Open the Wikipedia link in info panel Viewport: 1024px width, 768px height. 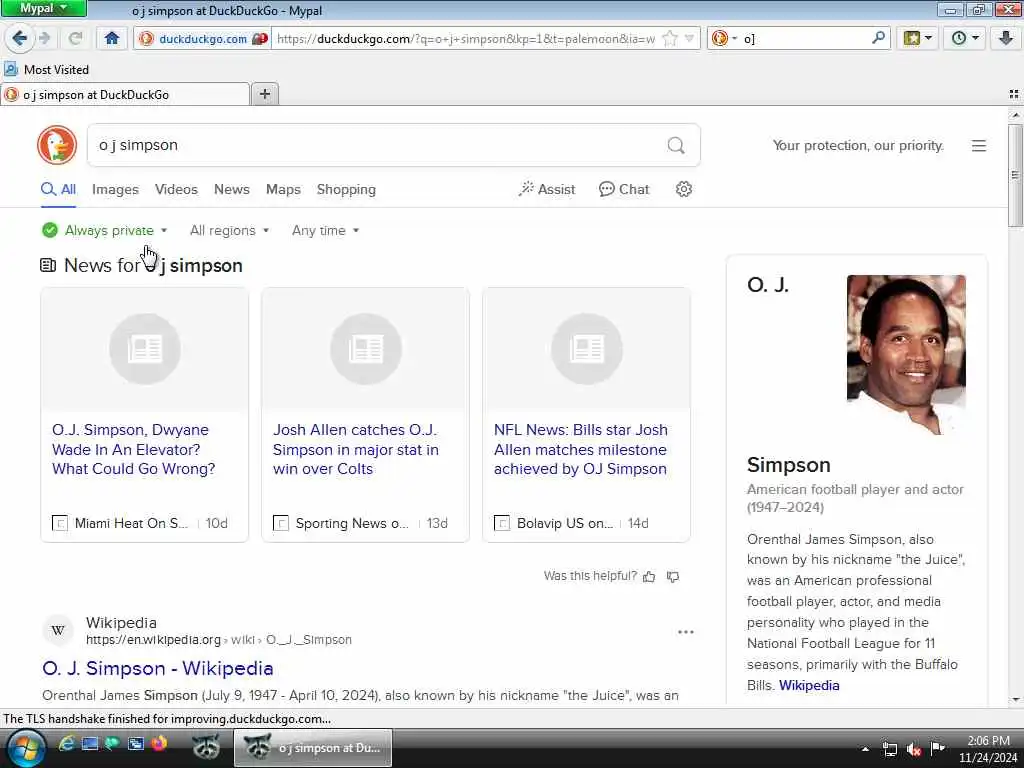tap(809, 685)
